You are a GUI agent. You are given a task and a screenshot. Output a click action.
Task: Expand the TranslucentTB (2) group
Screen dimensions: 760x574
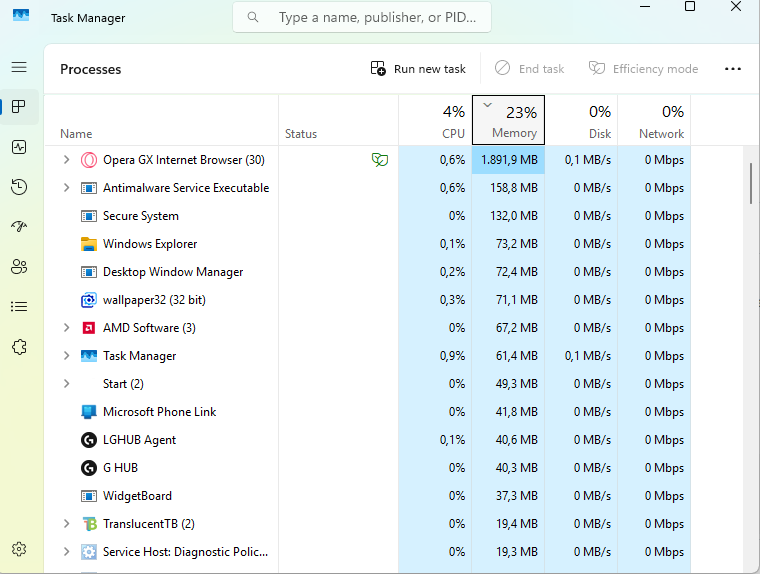tap(66, 524)
